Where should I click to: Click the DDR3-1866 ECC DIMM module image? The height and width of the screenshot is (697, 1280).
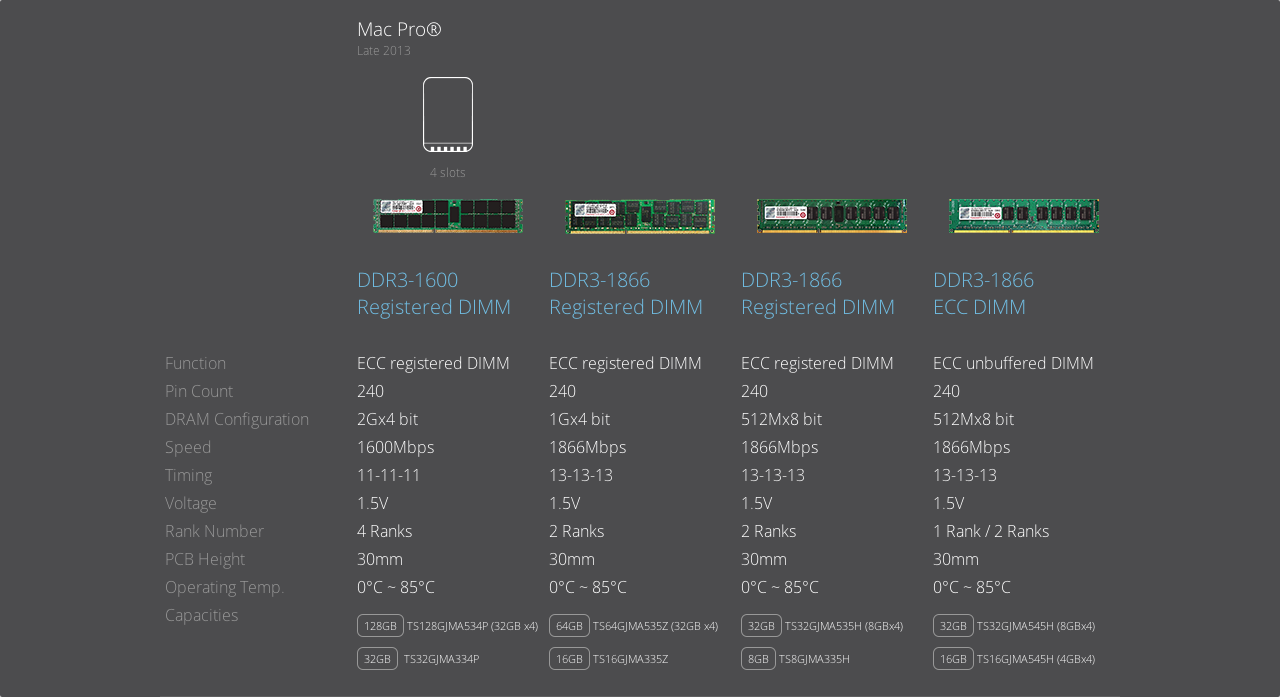tap(1024, 216)
